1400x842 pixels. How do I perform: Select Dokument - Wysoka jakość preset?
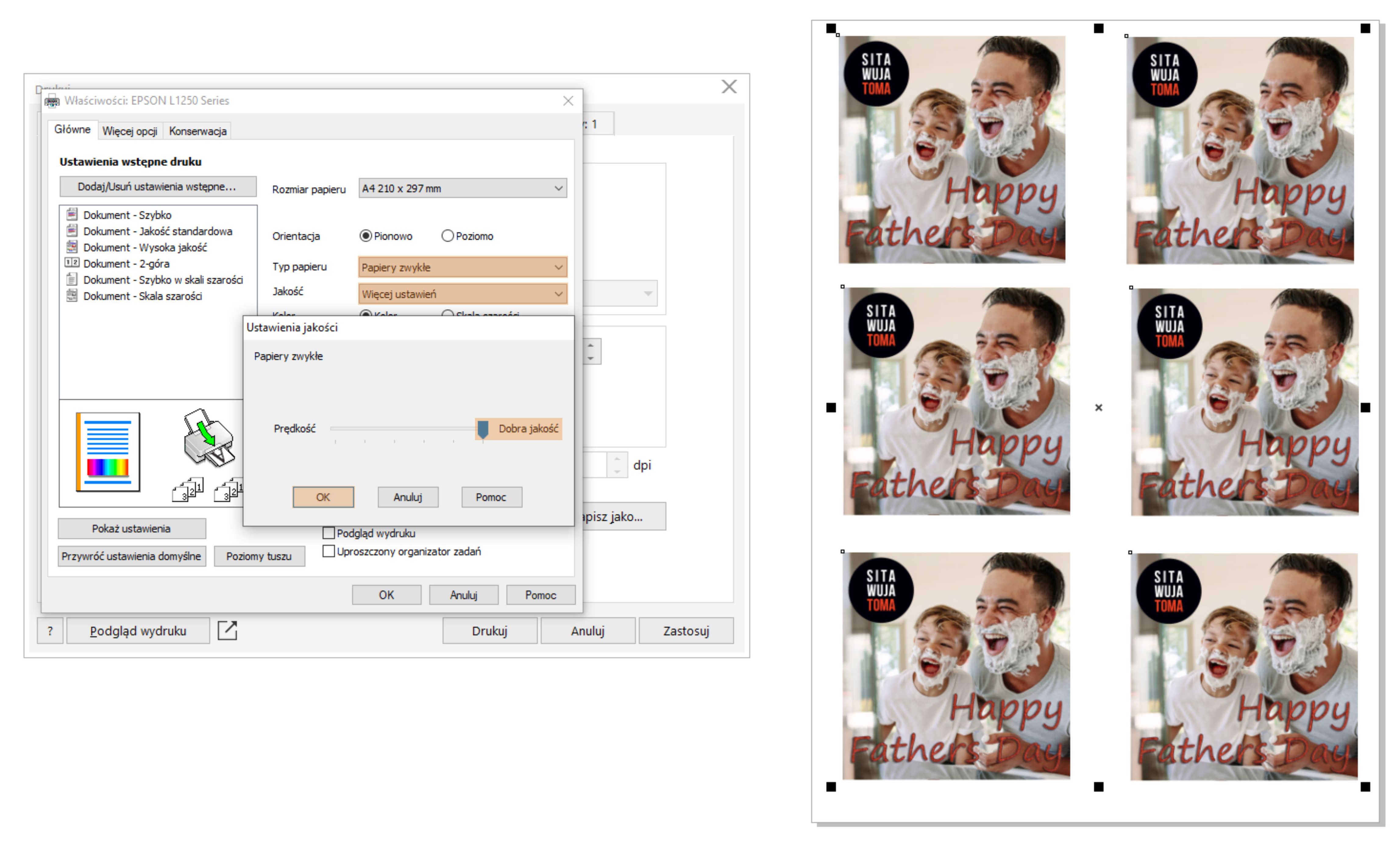[x=144, y=247]
